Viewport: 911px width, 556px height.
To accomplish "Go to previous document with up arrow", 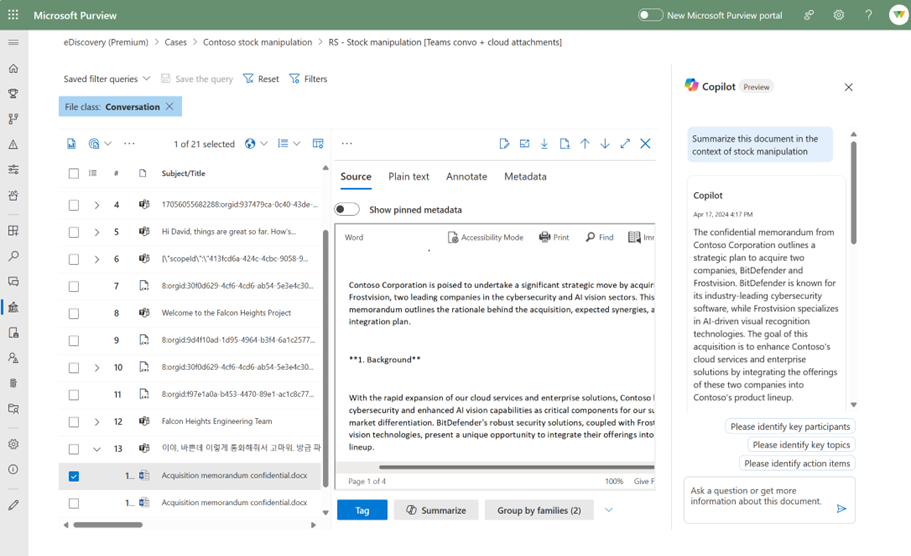I will tap(584, 144).
